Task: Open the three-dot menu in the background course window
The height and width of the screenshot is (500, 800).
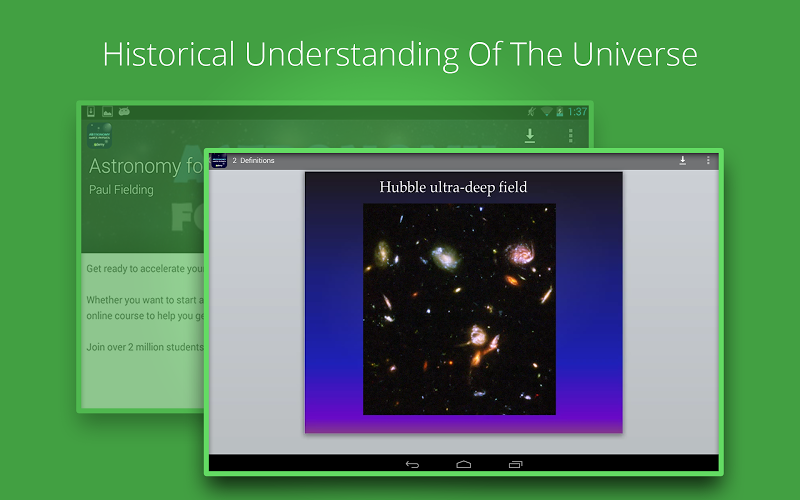Action: (x=570, y=135)
